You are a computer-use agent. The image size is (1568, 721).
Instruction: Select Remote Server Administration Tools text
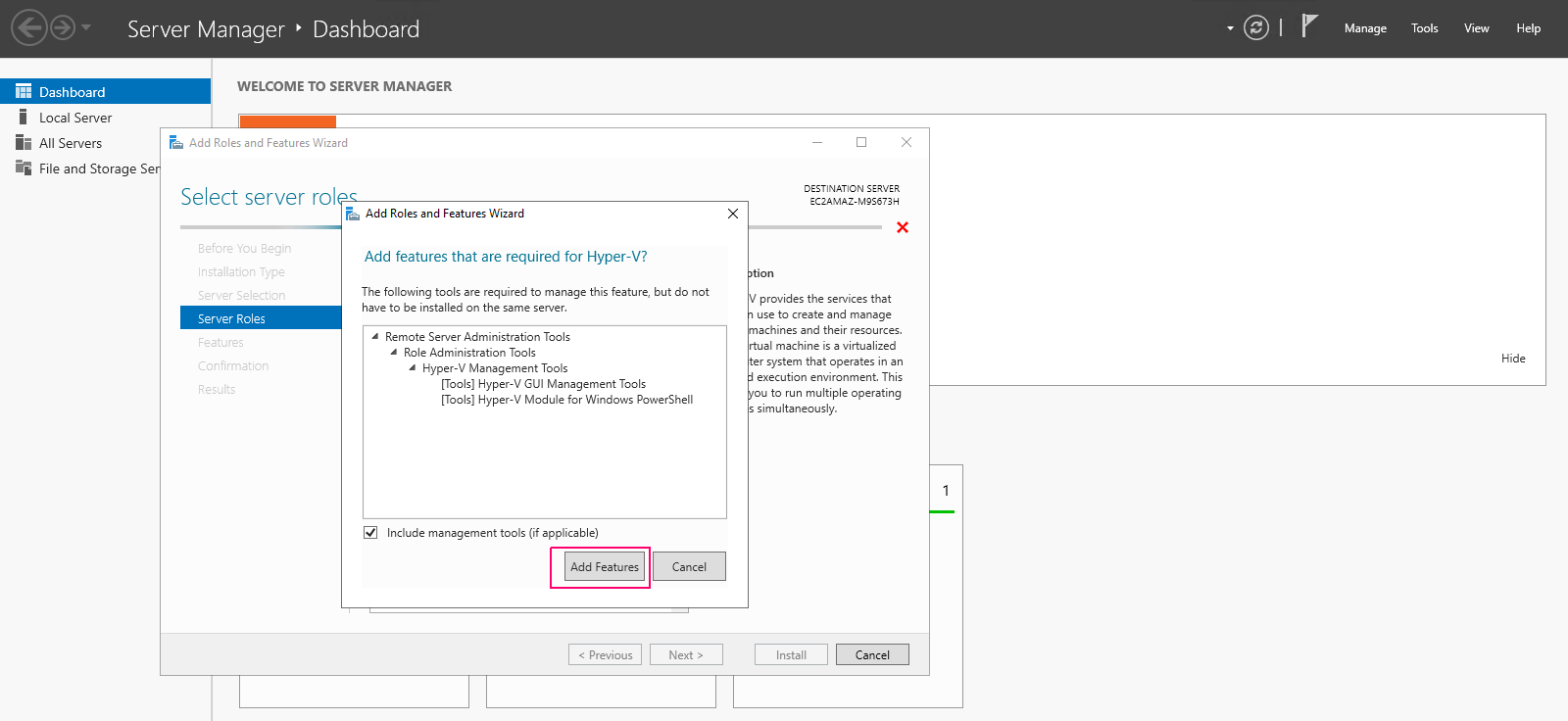click(477, 337)
